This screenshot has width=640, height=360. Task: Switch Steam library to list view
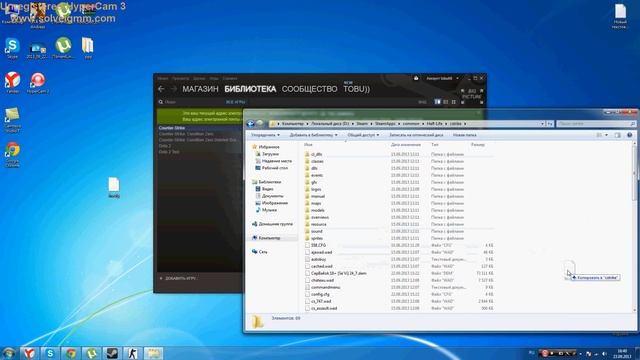(446, 102)
